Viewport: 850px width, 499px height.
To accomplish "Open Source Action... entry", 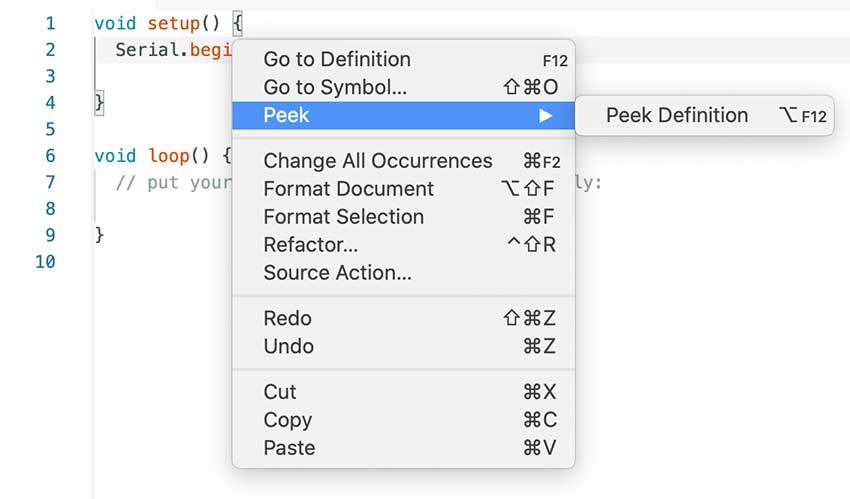I will tap(337, 273).
